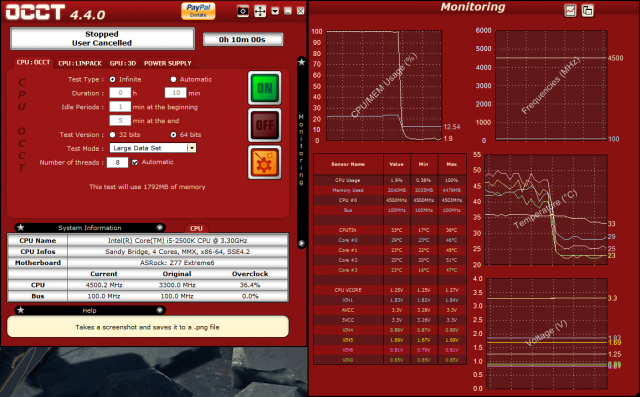The height and width of the screenshot is (397, 640).
Task: Open the down-arrow menu icon in title bar
Action: pos(275,11)
